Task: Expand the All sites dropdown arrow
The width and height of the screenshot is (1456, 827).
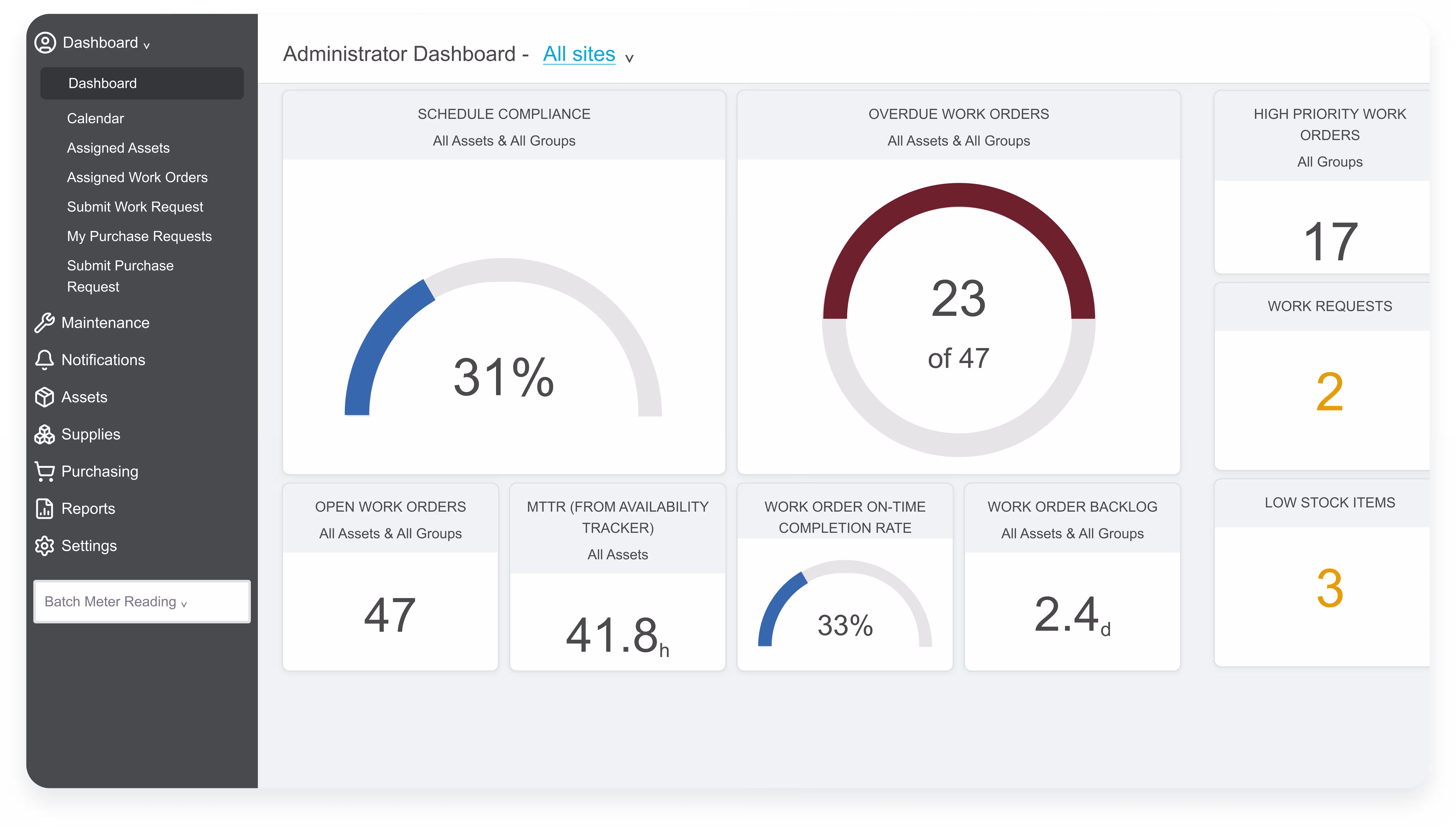Action: [629, 58]
